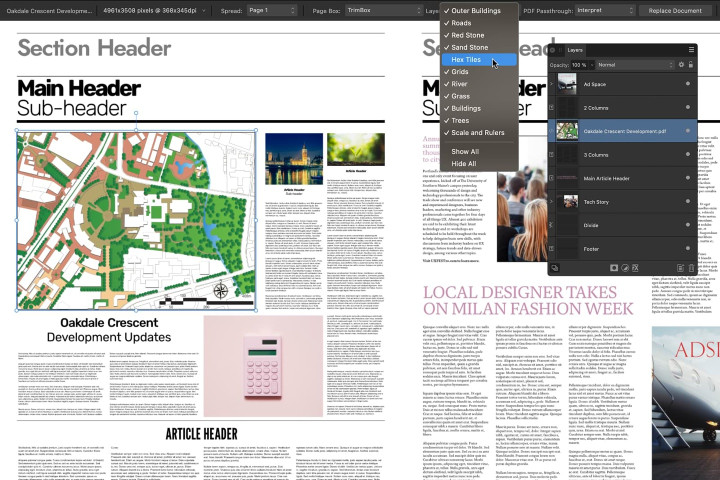The height and width of the screenshot is (480, 720).
Task: Toggle visibility of 3 Columns layer
Action: point(688,154)
